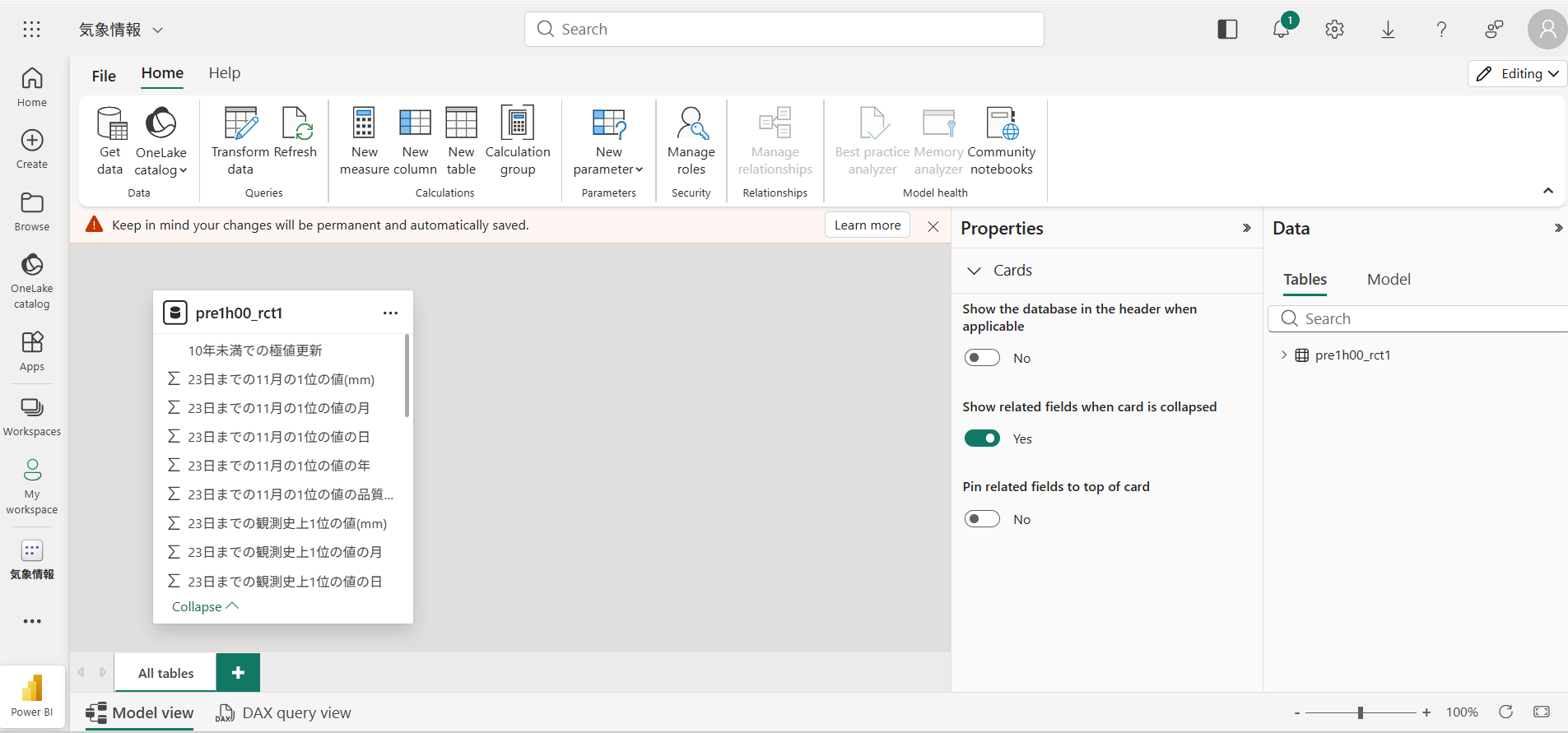Switch to the Tables tab

tap(1305, 280)
